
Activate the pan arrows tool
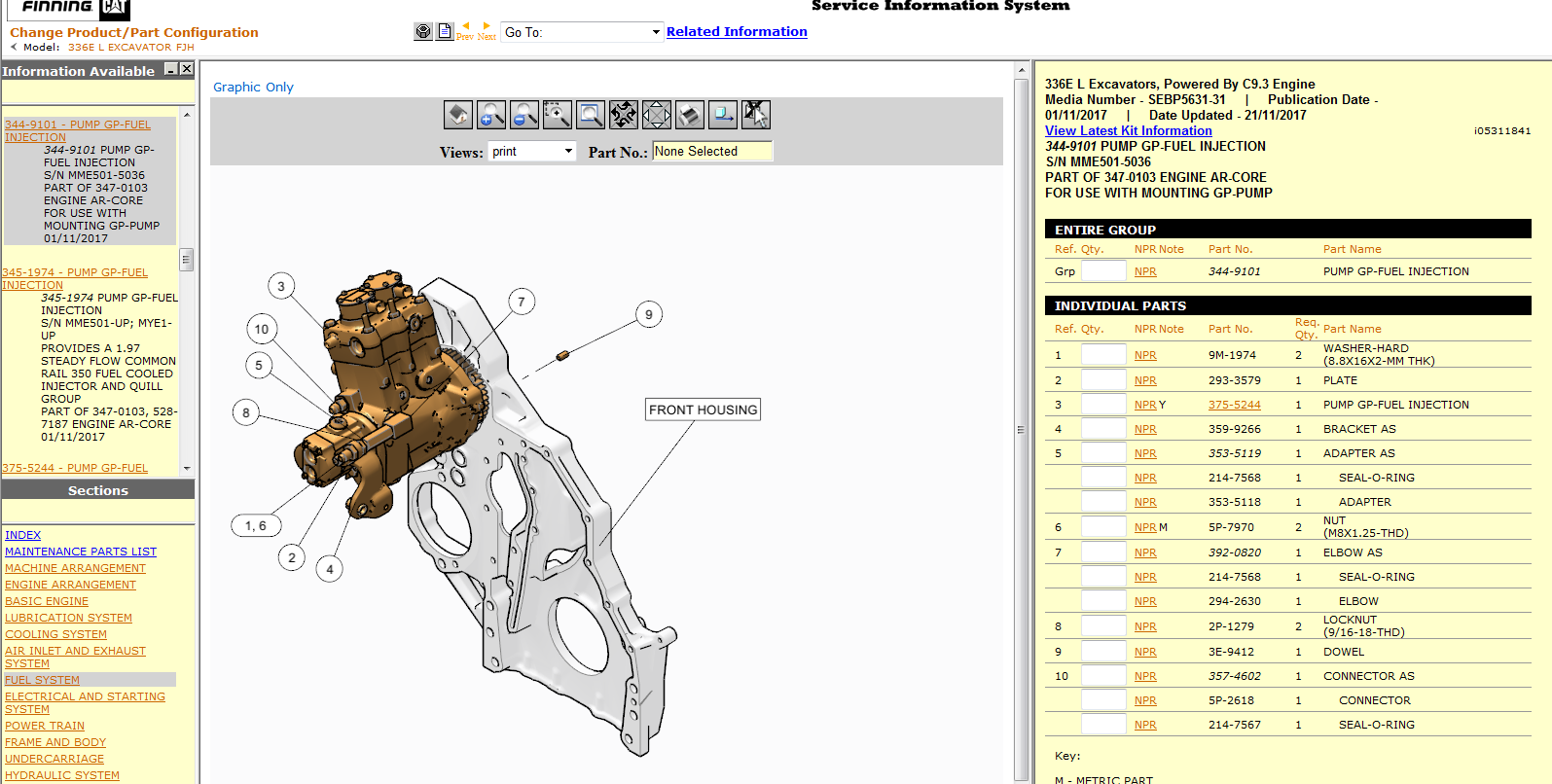[657, 115]
